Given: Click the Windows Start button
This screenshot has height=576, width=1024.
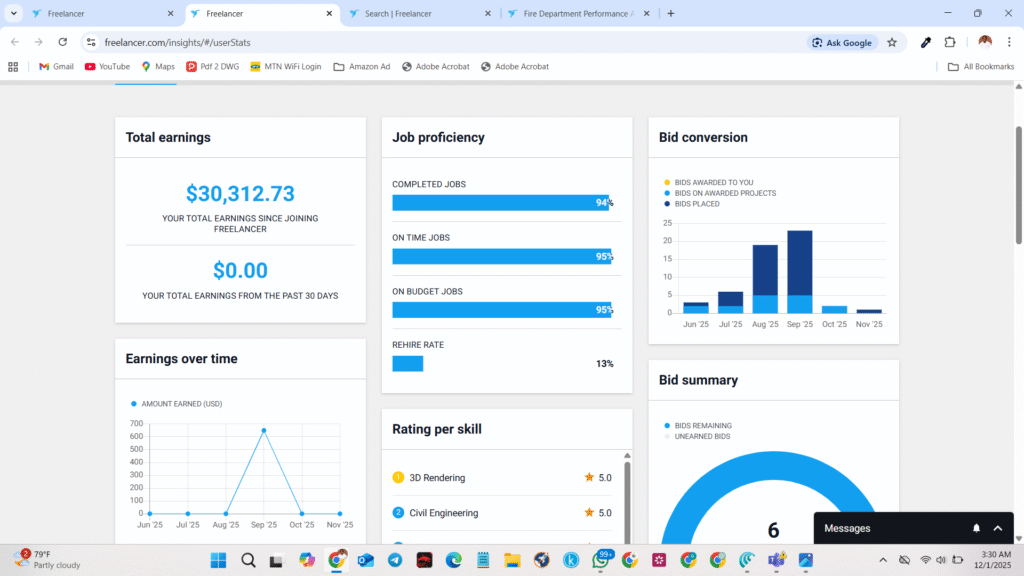Looking at the screenshot, I should click(219, 560).
